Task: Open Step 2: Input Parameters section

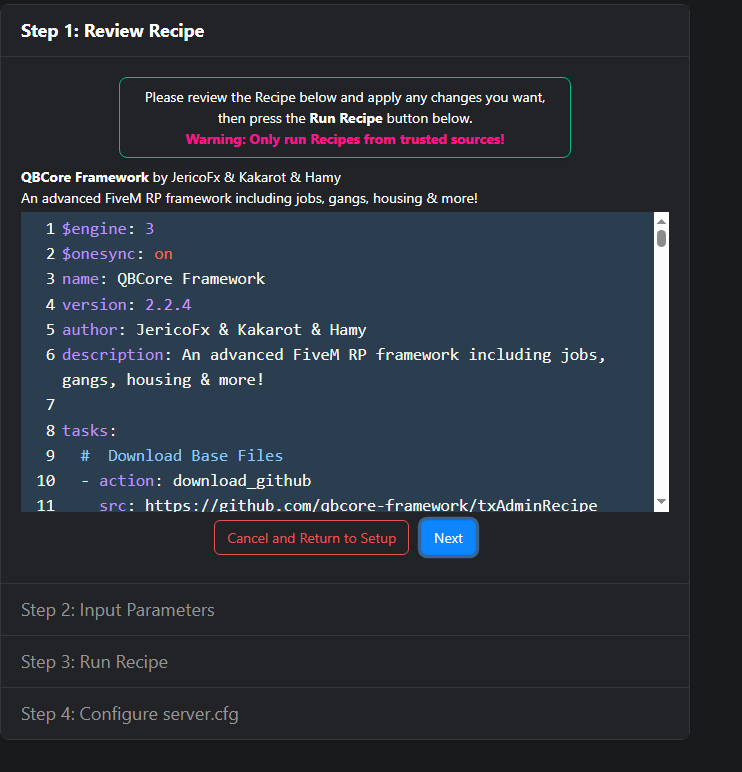Action: click(345, 610)
